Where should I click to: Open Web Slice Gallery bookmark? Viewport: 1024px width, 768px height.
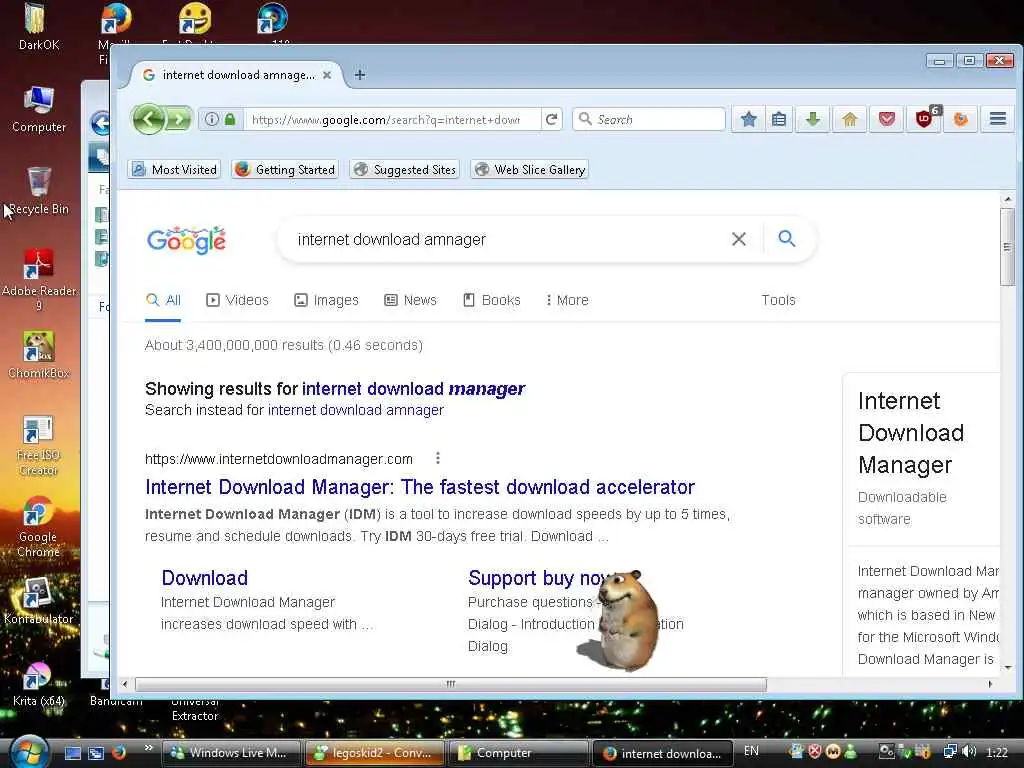[529, 170]
